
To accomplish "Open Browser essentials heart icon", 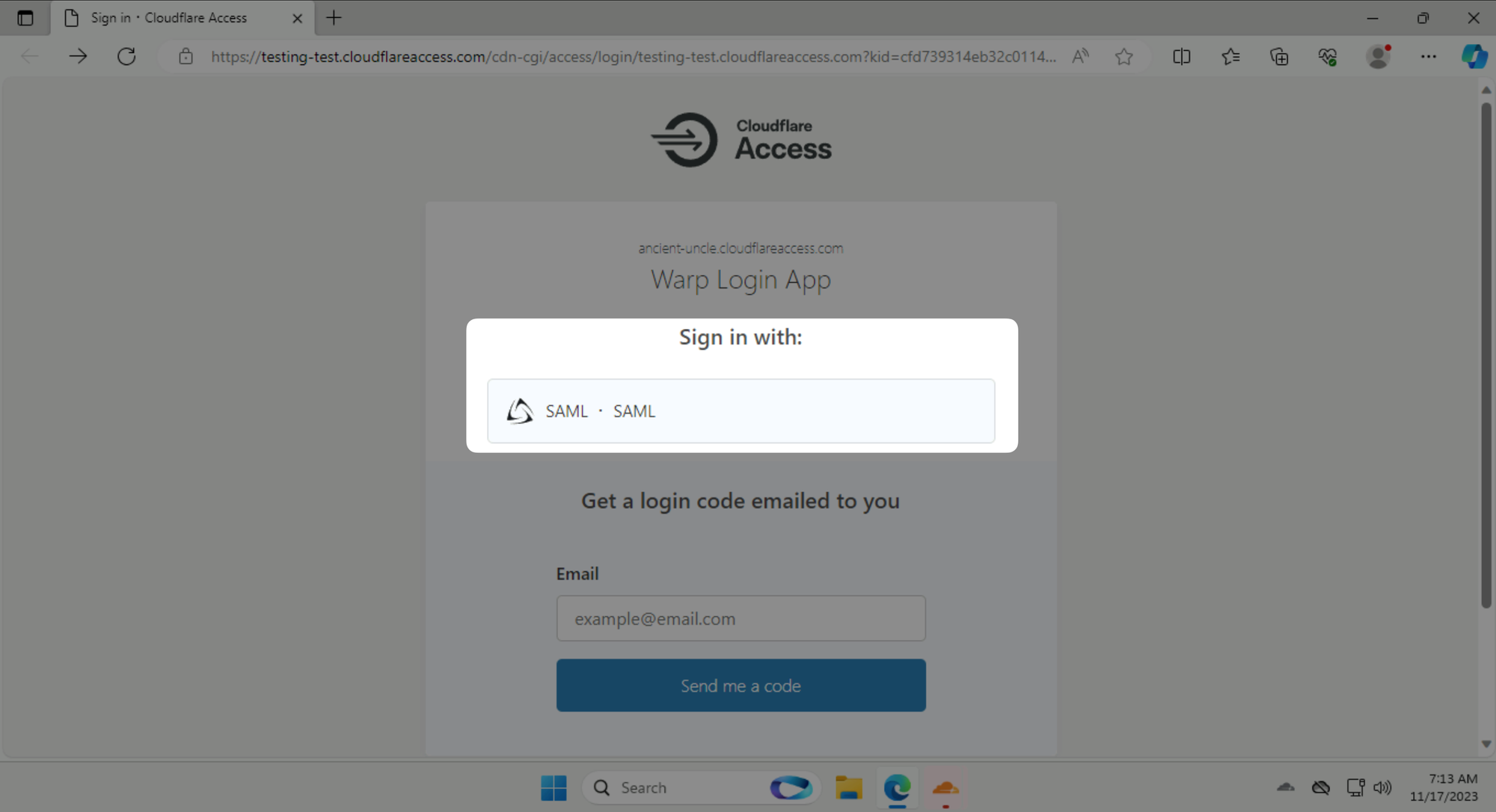I will pos(1328,56).
